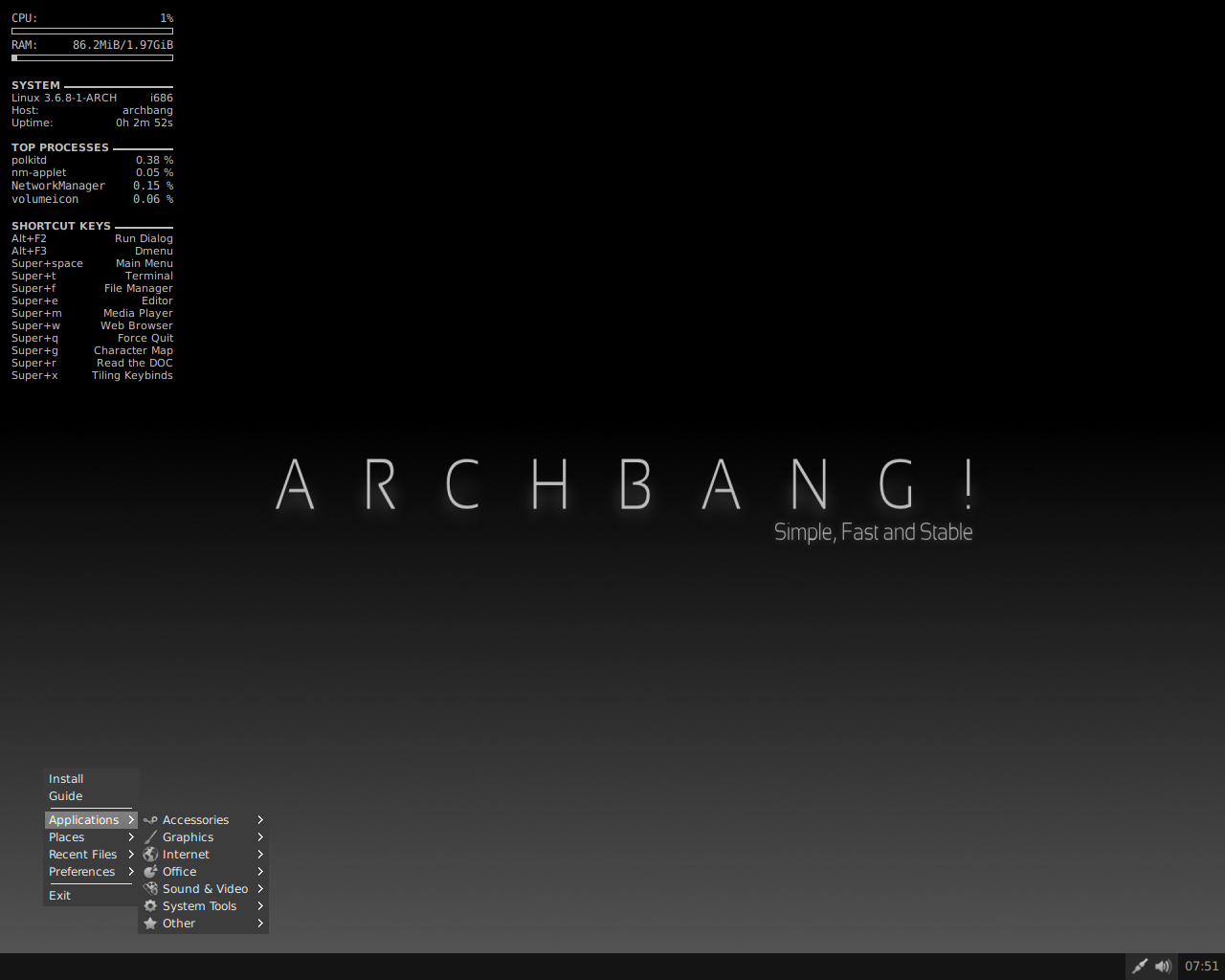Click the Super+t Terminal shortcut line
The width and height of the screenshot is (1225, 980).
click(92, 276)
